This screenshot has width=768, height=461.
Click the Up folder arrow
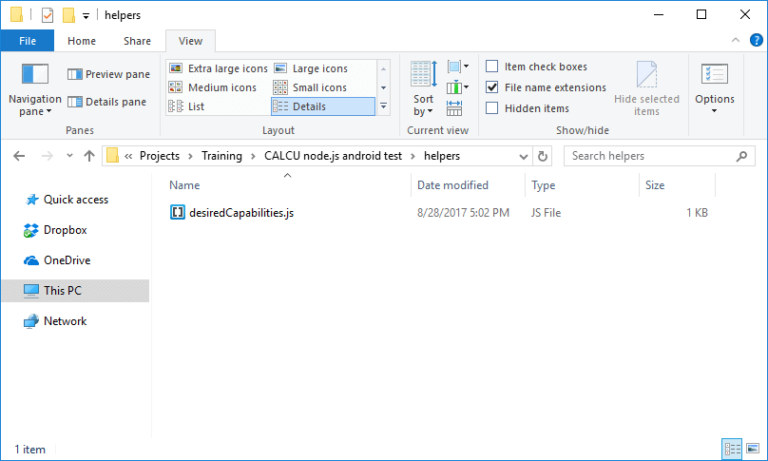pyautogui.click(x=89, y=156)
